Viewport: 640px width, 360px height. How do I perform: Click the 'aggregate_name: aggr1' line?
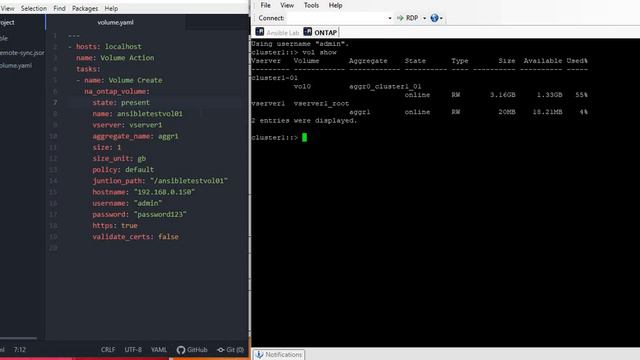[135, 136]
